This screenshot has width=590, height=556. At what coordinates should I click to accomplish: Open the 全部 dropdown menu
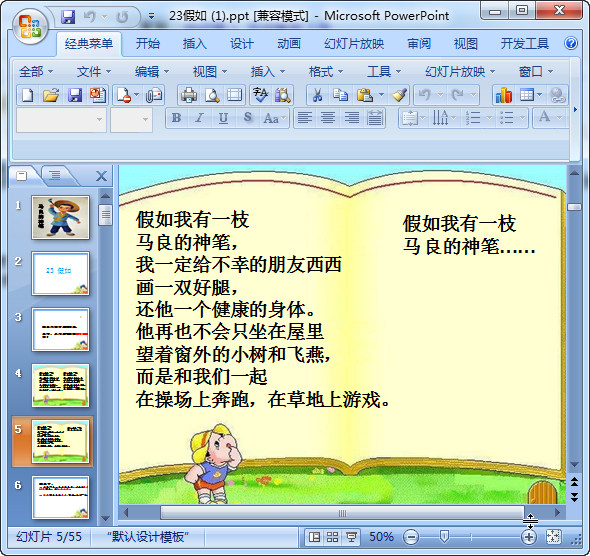36,71
